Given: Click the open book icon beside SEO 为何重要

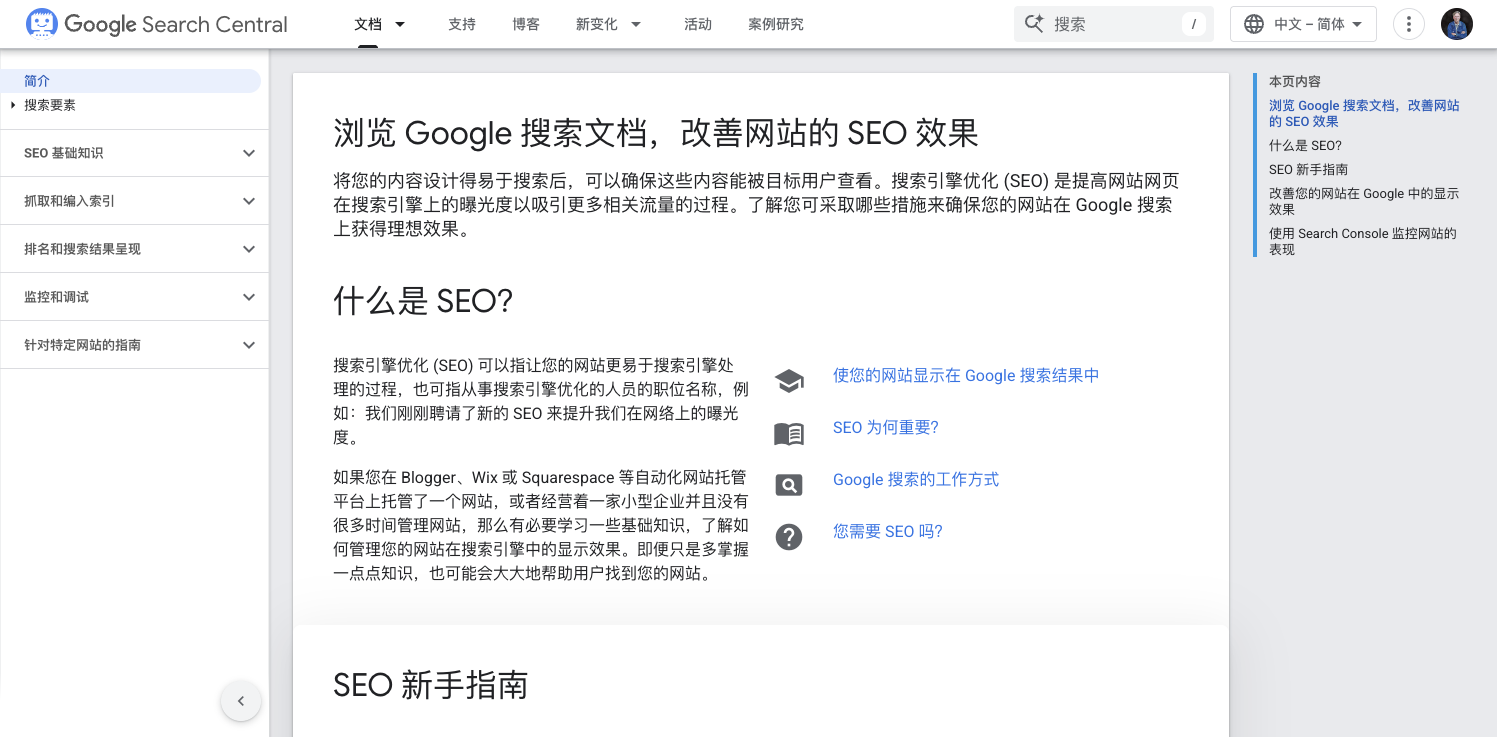Looking at the screenshot, I should tap(789, 433).
